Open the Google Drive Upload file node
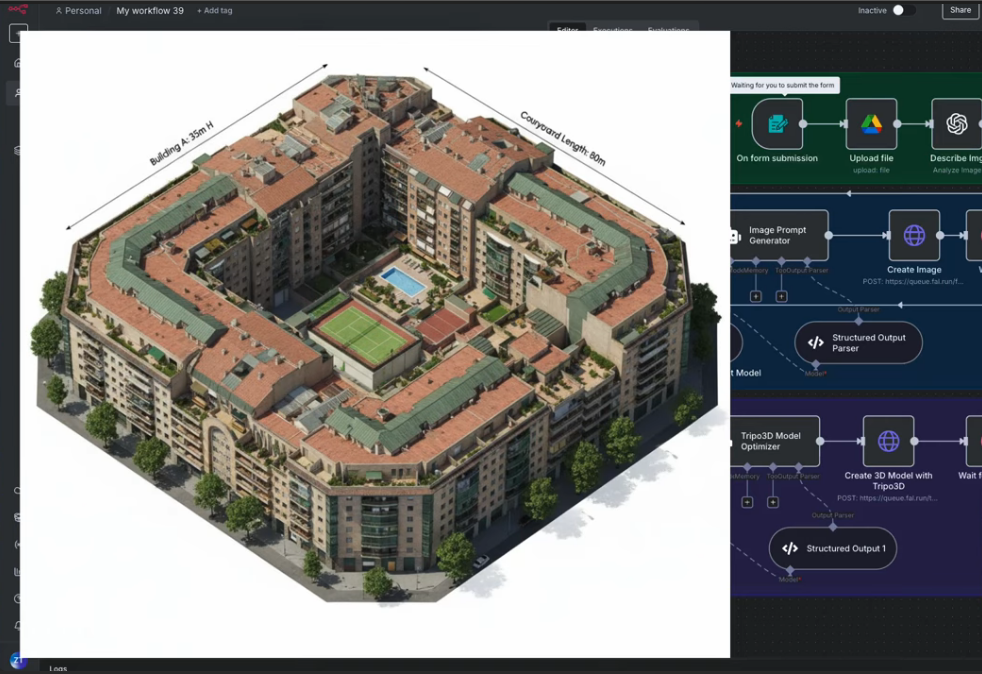 click(x=871, y=124)
